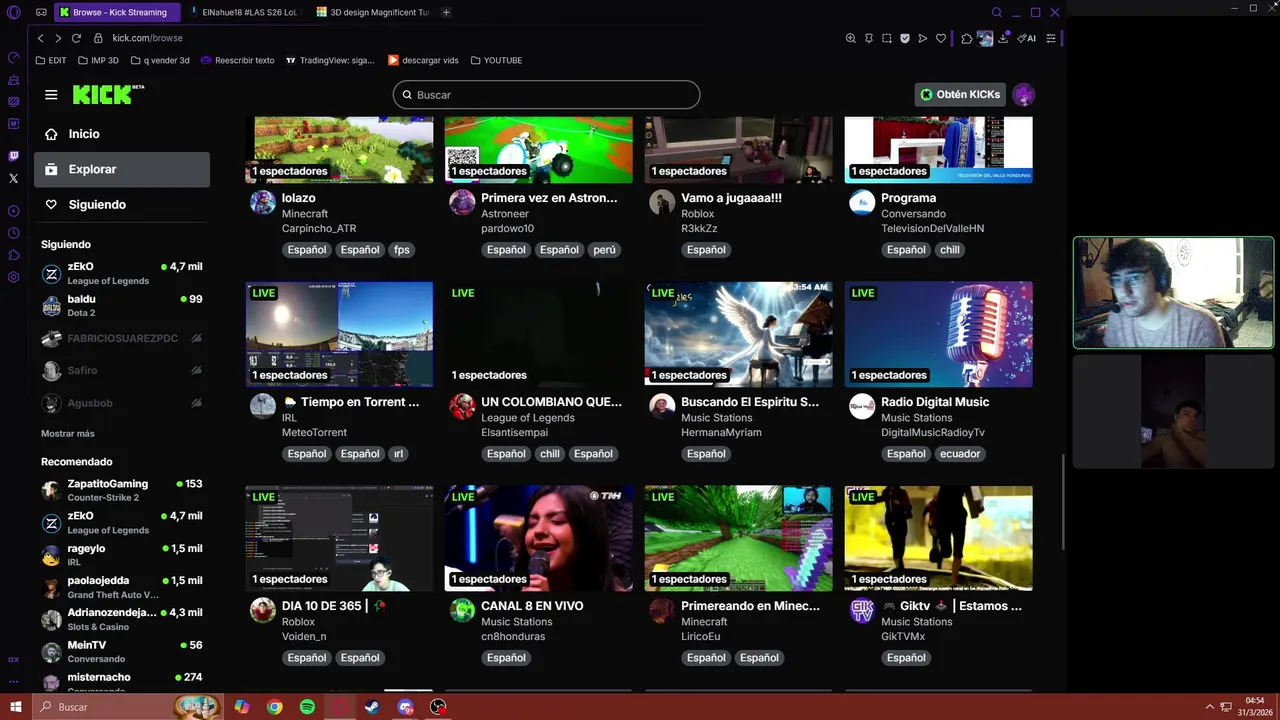Go forward in browser history
The height and width of the screenshot is (720, 1280).
tap(58, 38)
